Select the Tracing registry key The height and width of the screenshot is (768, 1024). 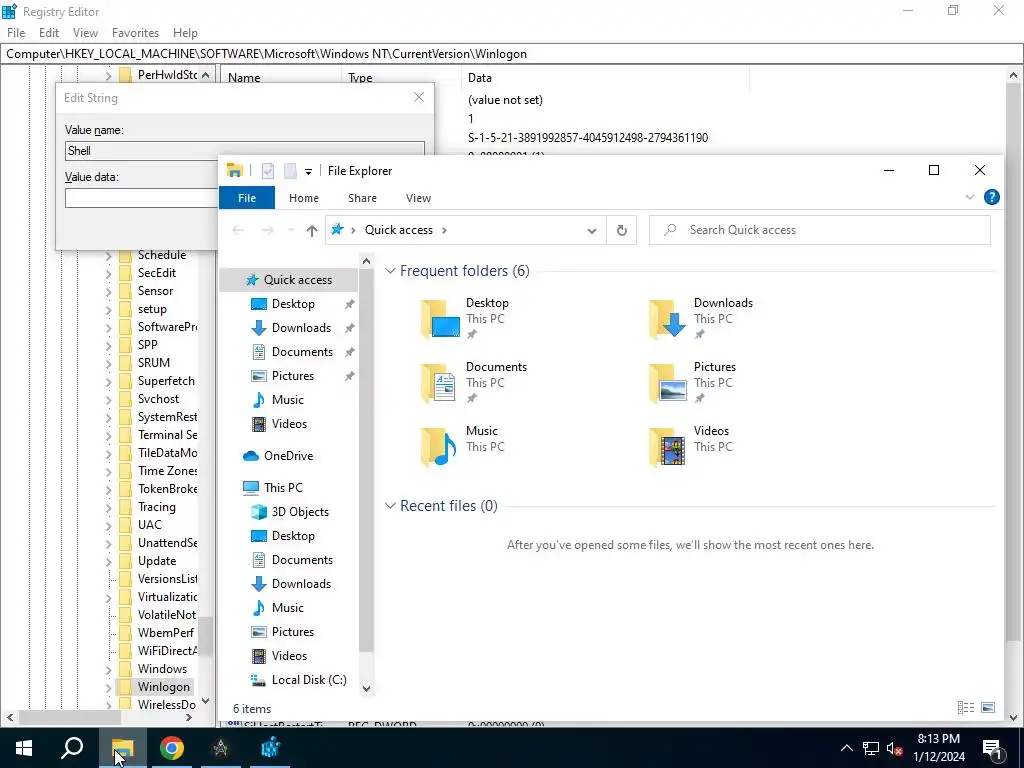156,507
